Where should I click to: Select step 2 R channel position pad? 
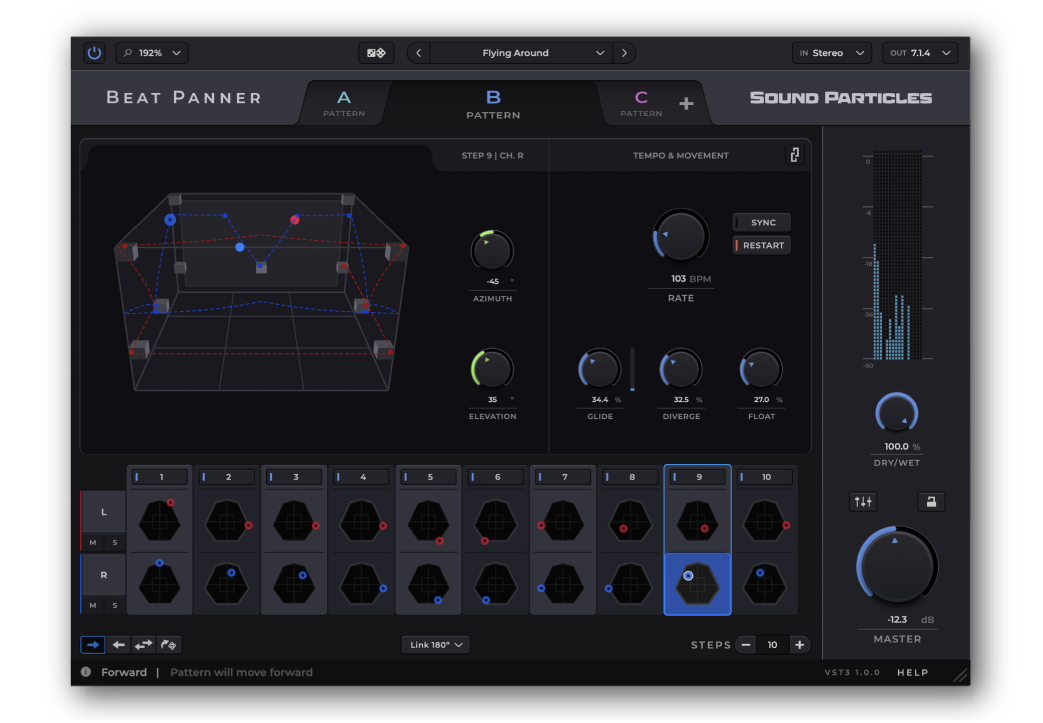coord(227,584)
